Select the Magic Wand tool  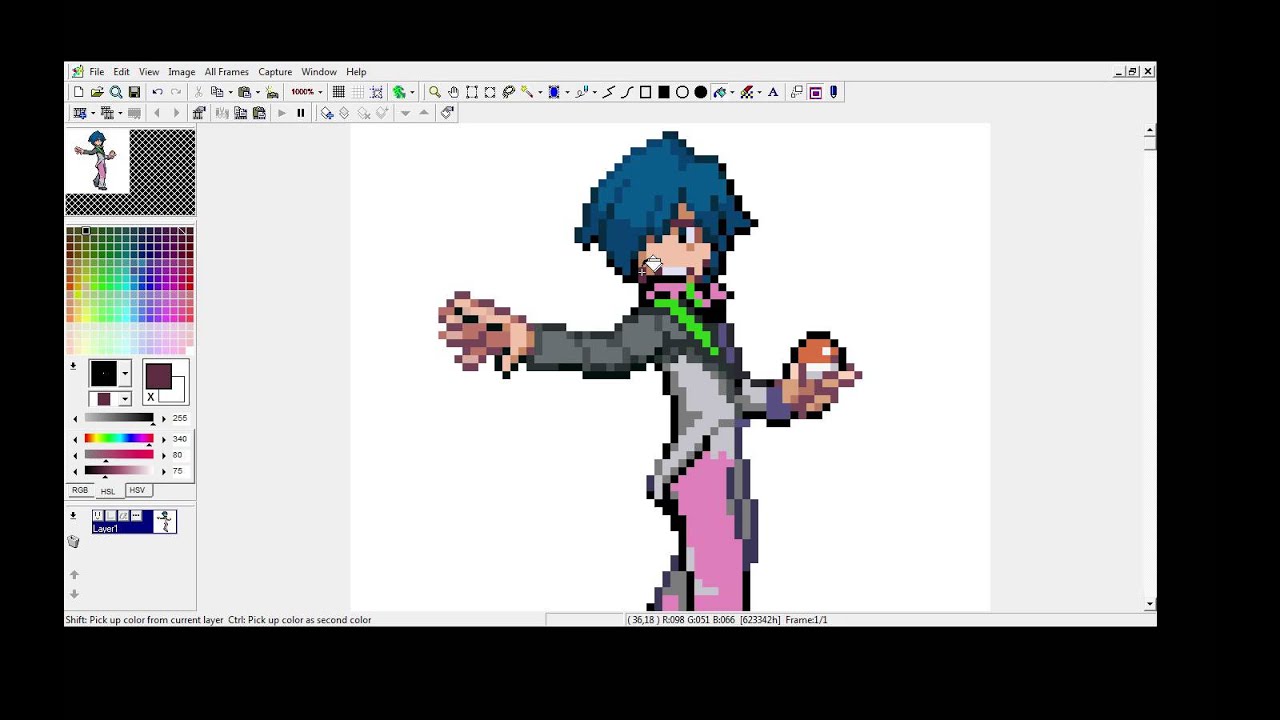click(527, 92)
